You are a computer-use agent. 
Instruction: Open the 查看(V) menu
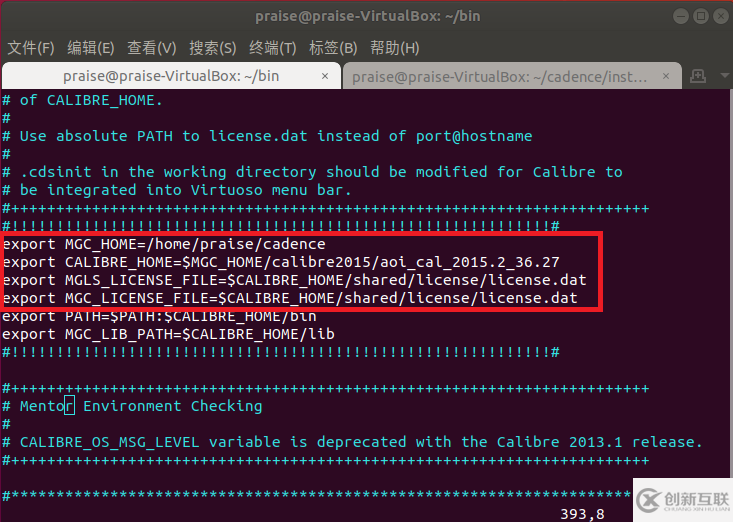click(x=151, y=48)
